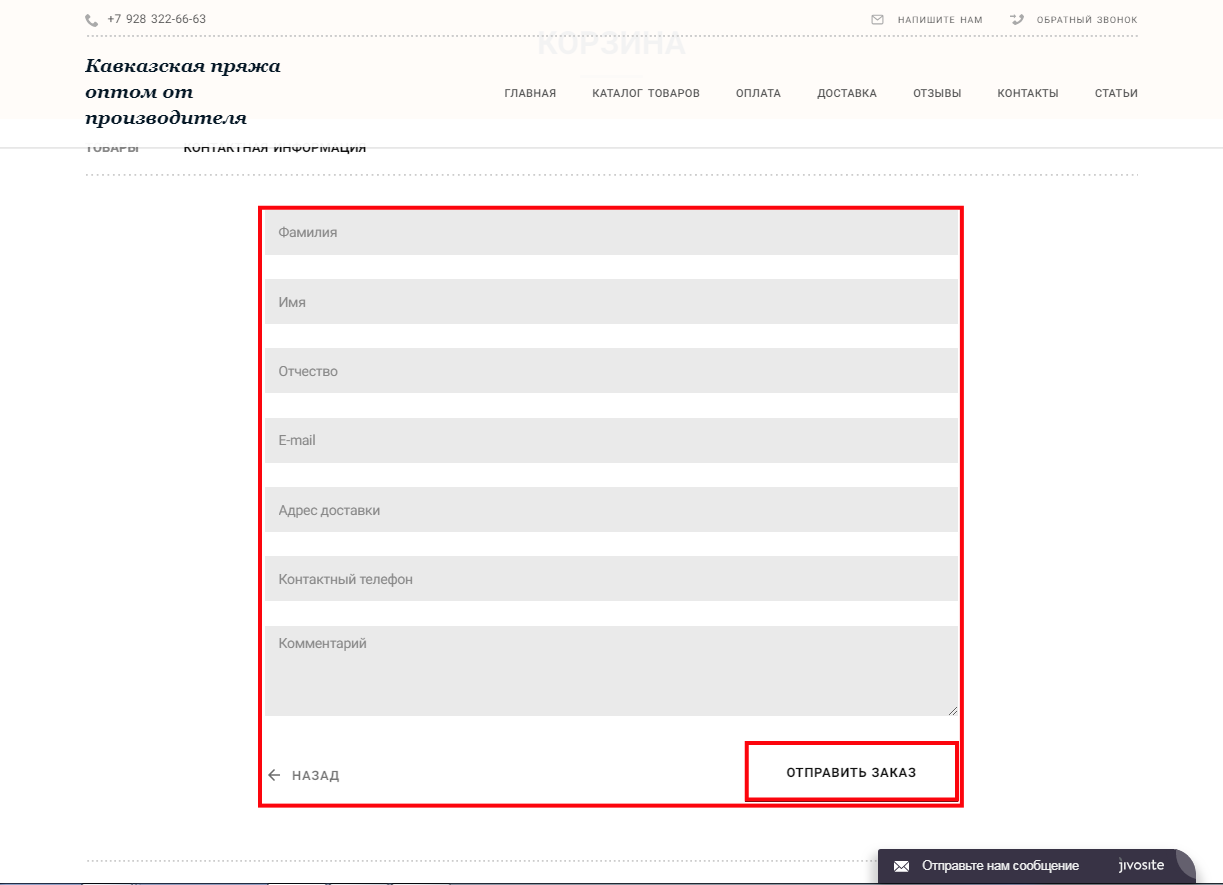Click into the Комментарий text area

[611, 671]
